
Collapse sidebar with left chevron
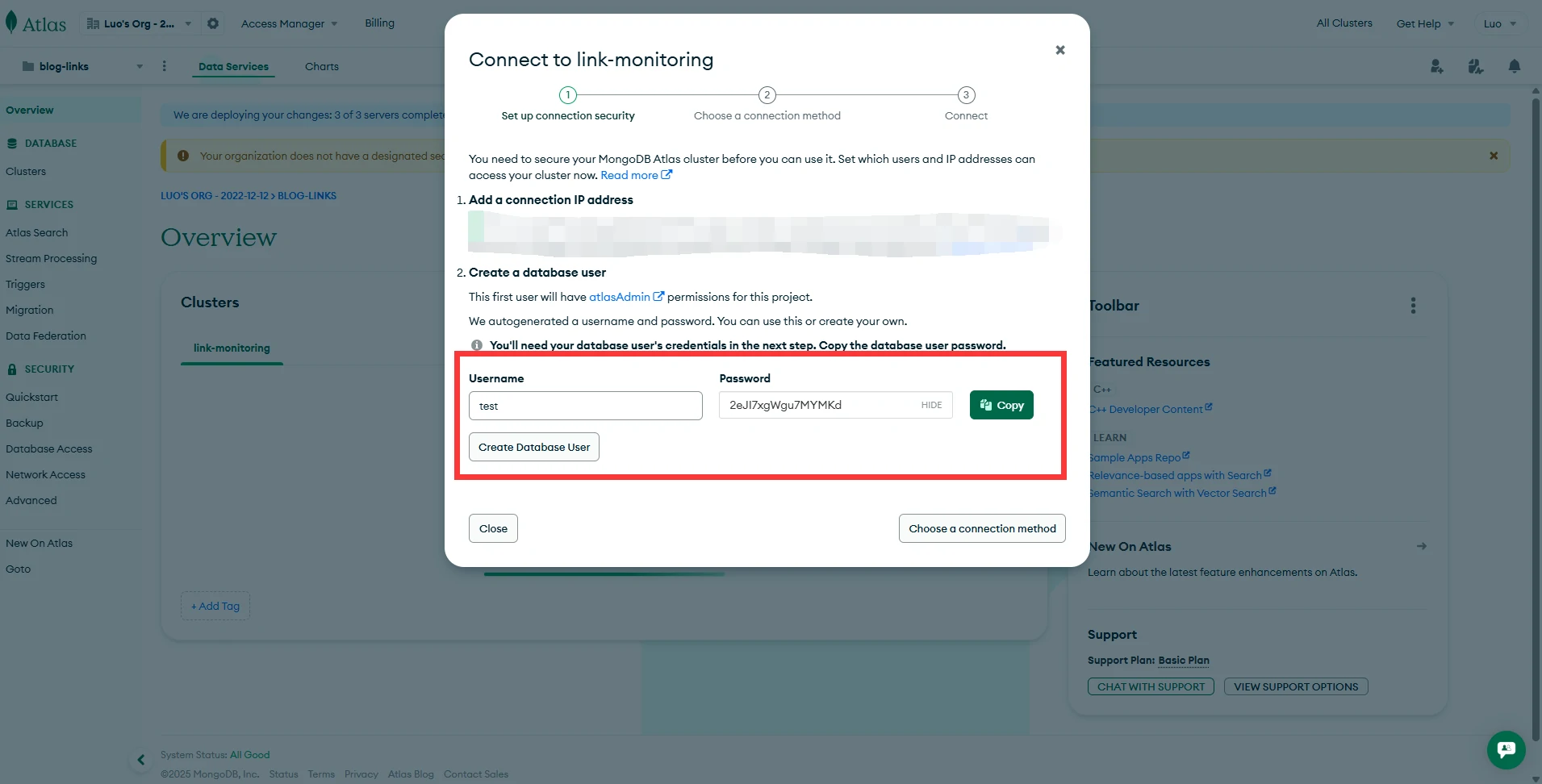tap(141, 759)
